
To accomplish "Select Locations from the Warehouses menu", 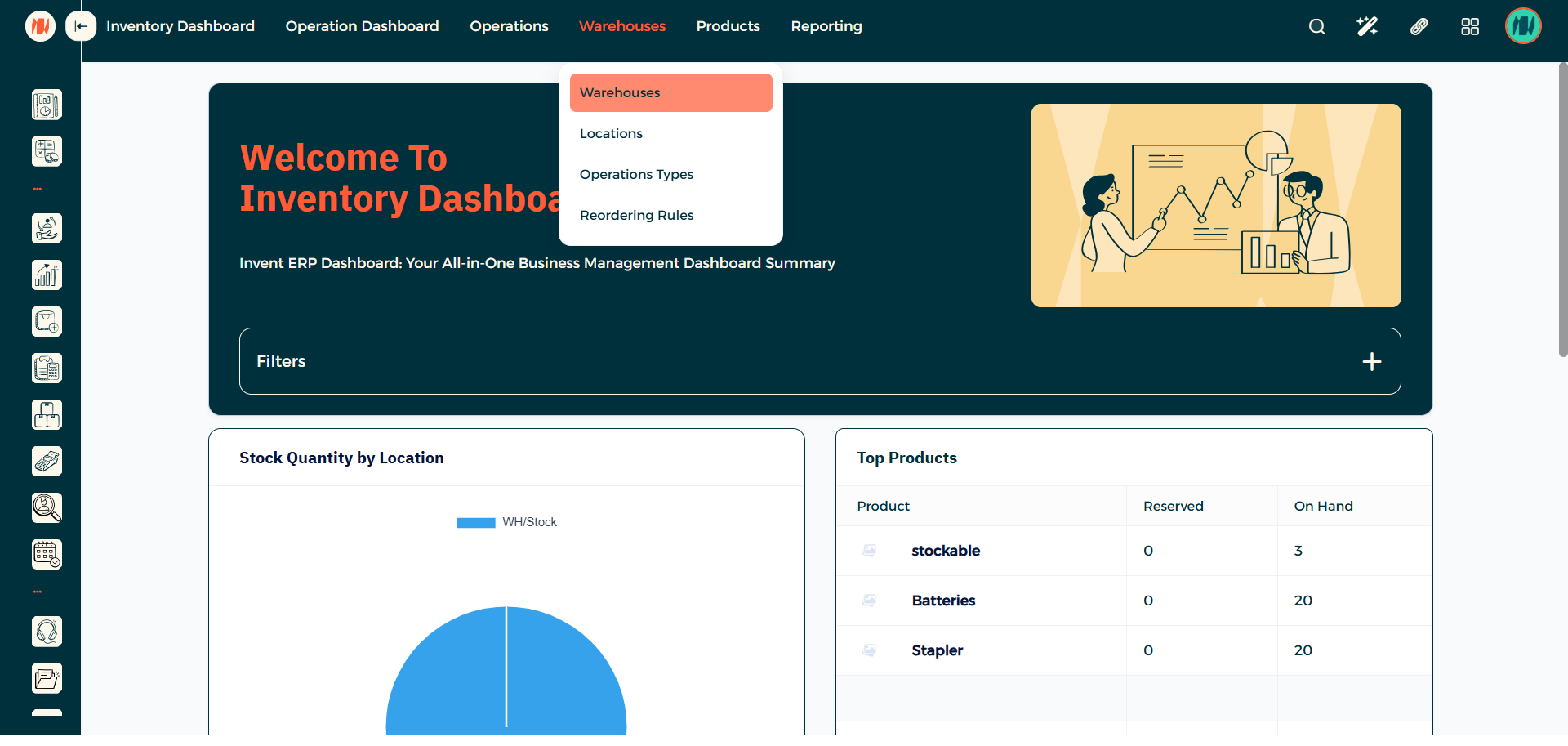I will 611,133.
